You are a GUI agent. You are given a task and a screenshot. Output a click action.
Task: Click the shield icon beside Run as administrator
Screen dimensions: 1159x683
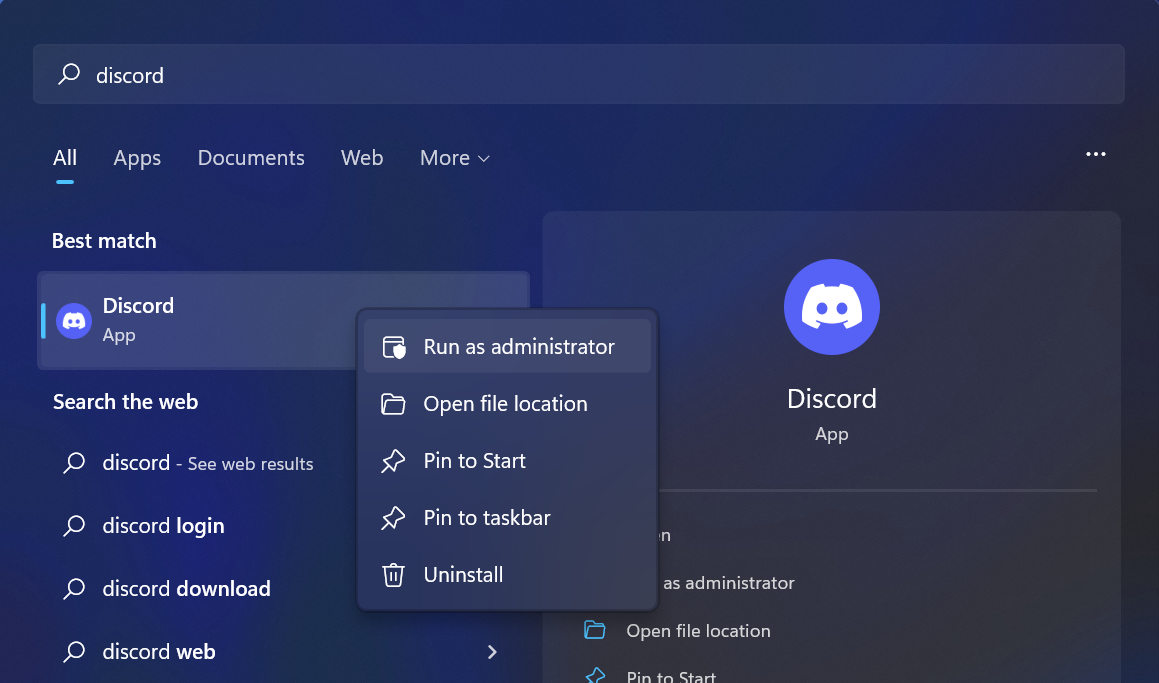point(394,347)
